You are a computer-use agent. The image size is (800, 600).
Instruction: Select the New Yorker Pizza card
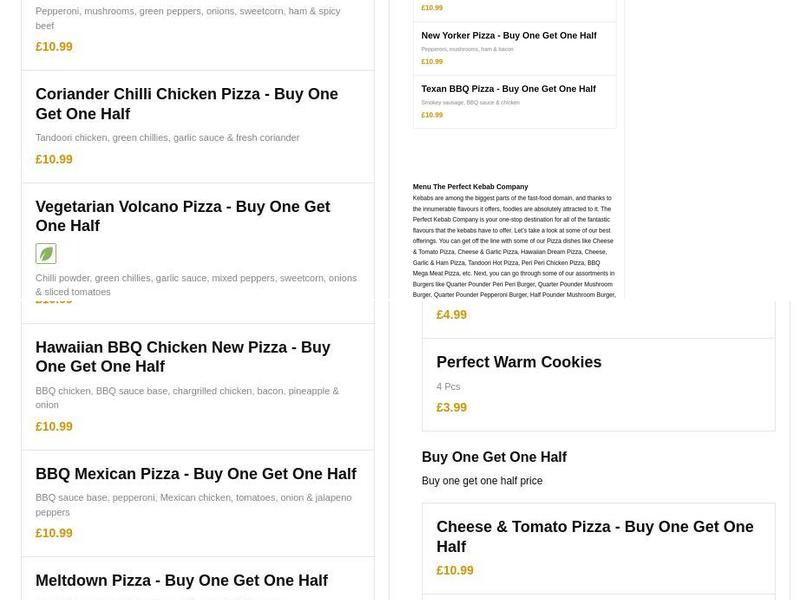(x=507, y=34)
